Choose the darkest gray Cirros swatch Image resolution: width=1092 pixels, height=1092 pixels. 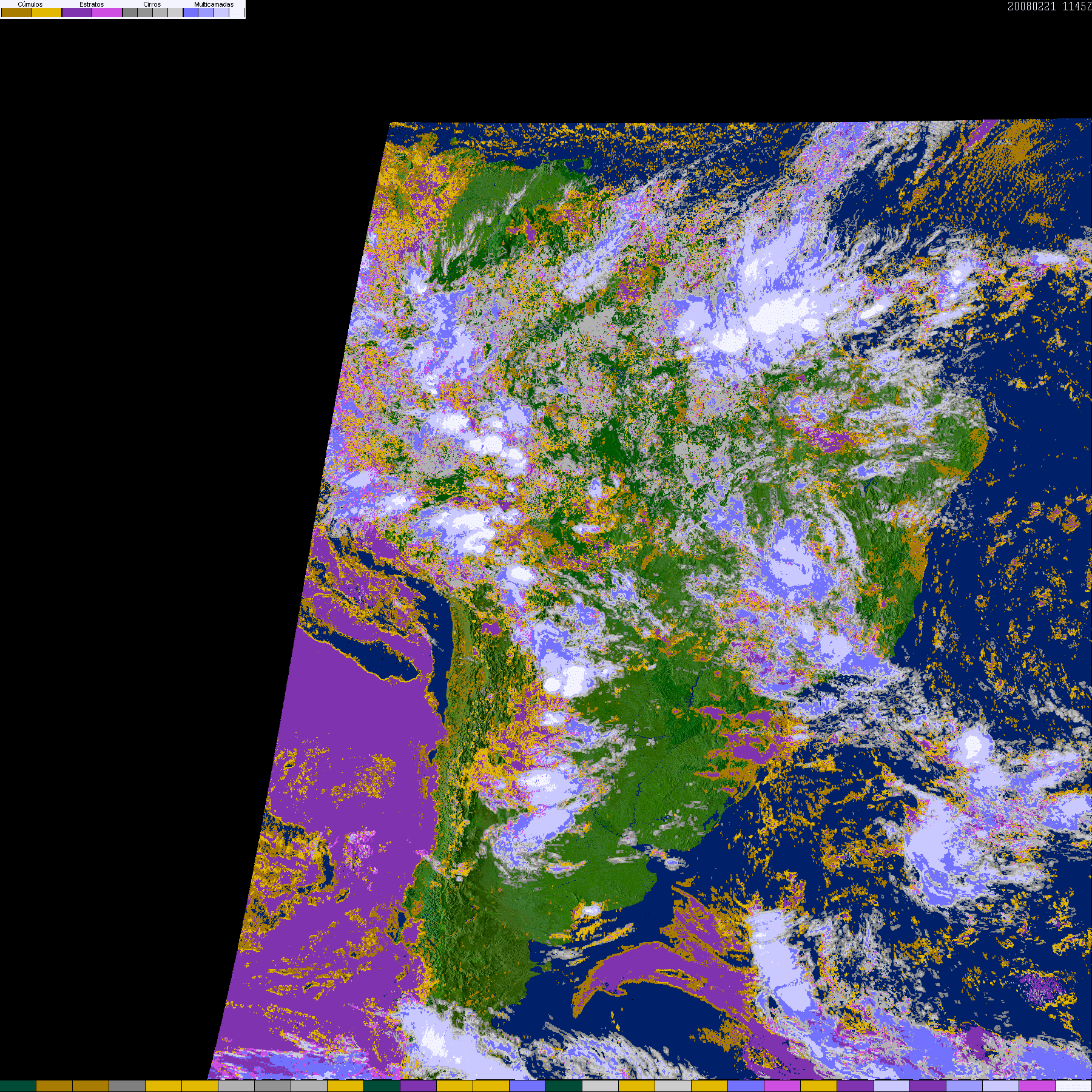point(130,13)
